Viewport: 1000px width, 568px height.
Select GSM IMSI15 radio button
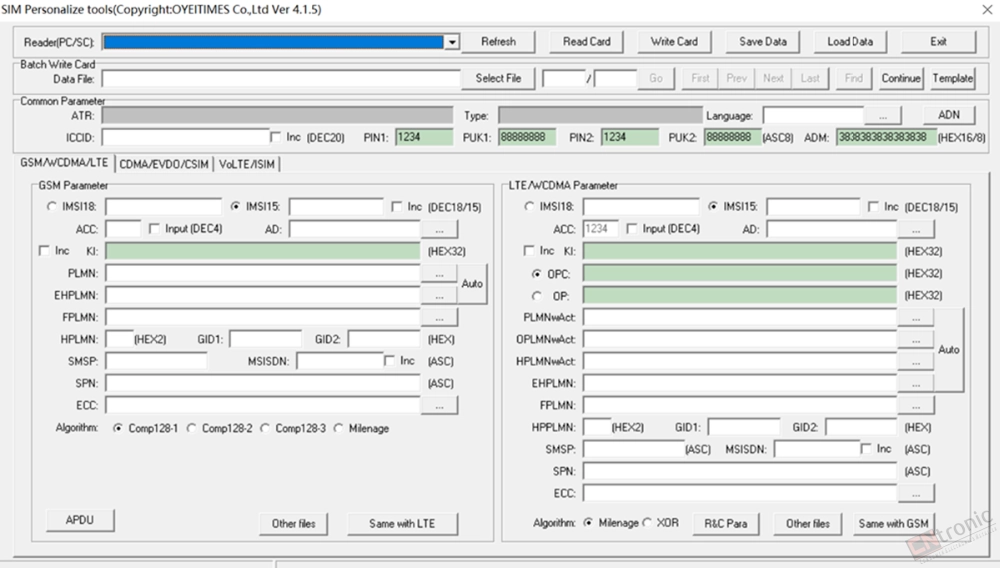(x=235, y=207)
